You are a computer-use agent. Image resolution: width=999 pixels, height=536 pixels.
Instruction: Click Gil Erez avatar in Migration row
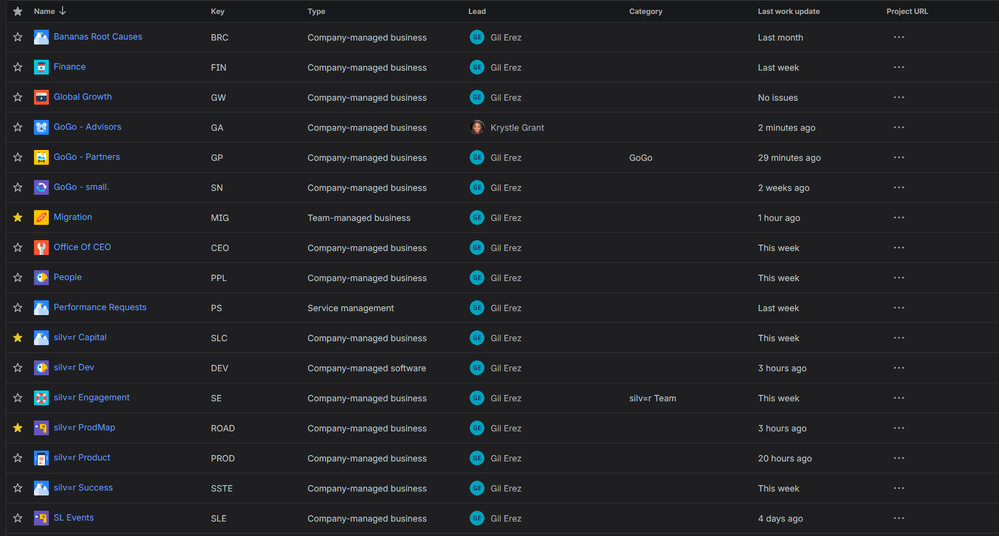click(x=477, y=217)
